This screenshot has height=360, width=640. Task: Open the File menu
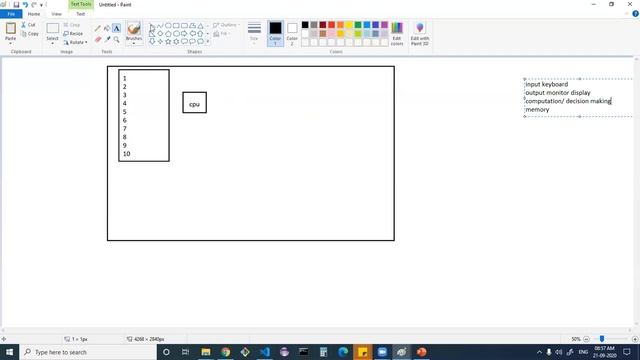click(x=11, y=14)
